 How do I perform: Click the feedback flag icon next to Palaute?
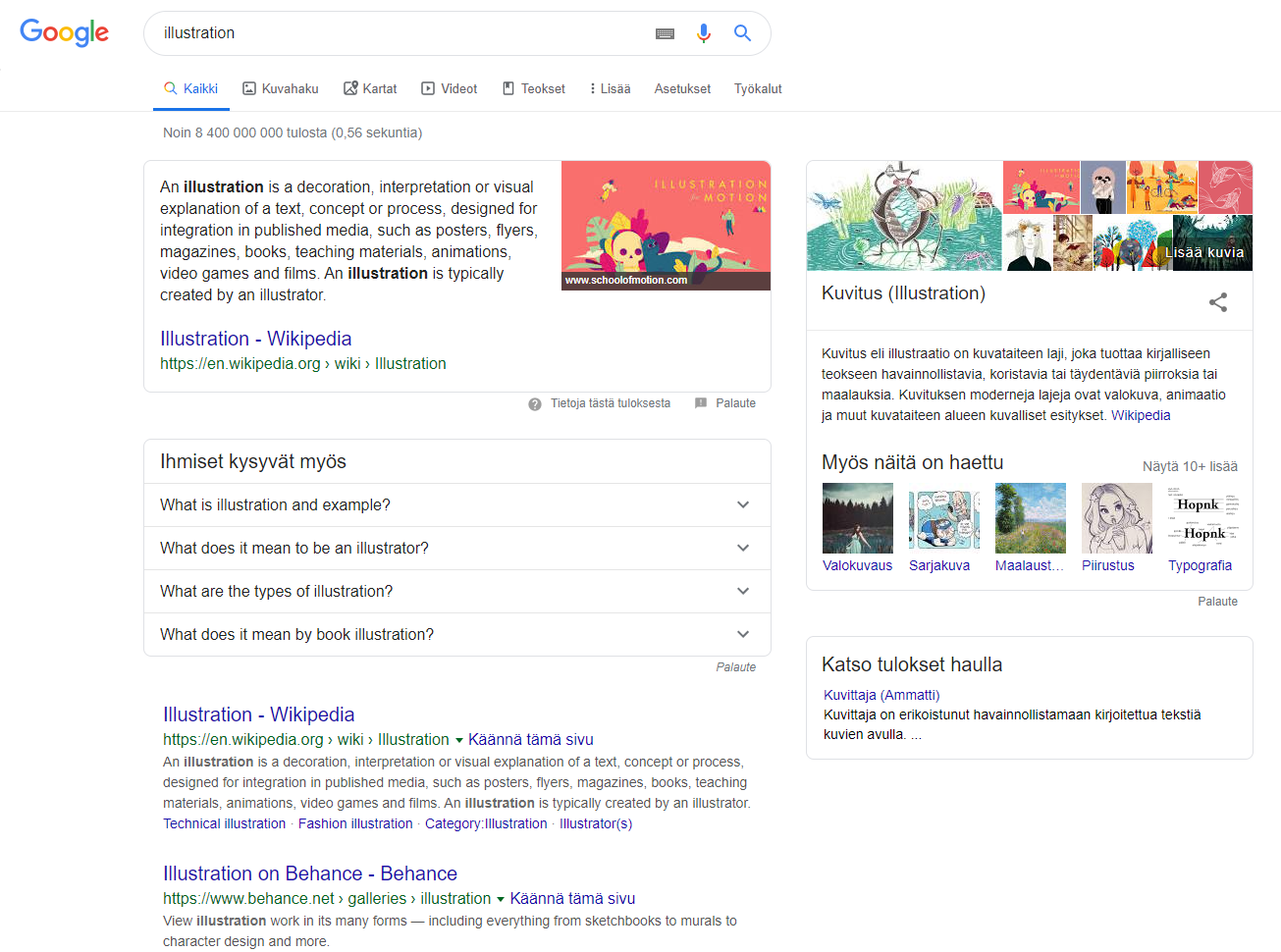[x=701, y=403]
